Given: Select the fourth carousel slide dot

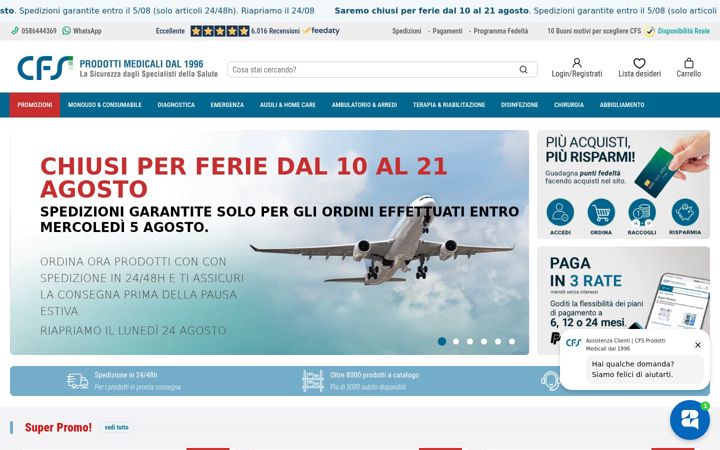Looking at the screenshot, I should (x=484, y=341).
